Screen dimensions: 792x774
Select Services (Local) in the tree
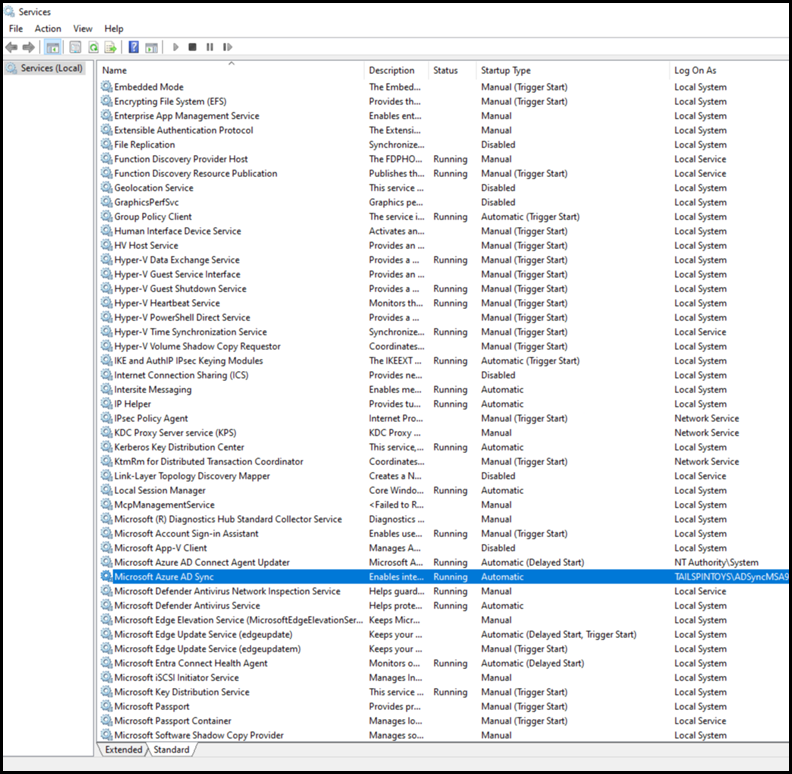[51, 68]
